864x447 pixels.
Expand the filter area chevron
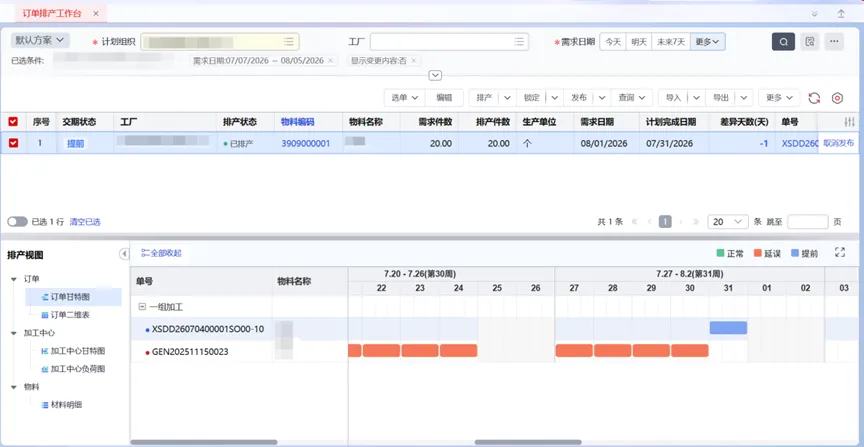pos(435,75)
